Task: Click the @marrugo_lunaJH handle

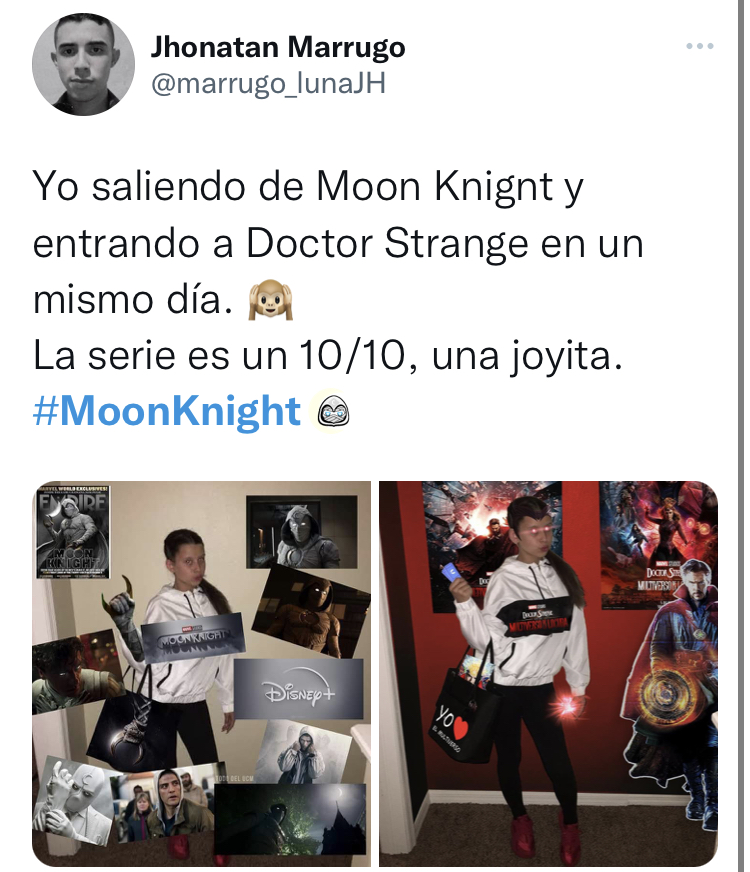Action: coord(268,84)
